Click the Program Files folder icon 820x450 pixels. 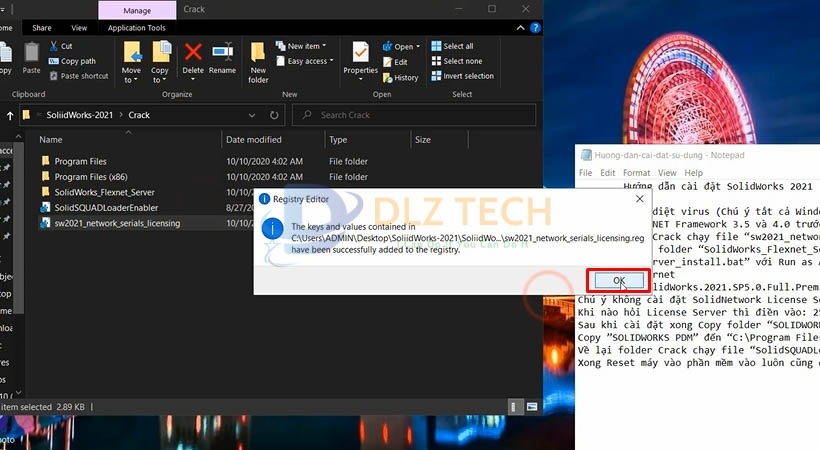[45, 161]
